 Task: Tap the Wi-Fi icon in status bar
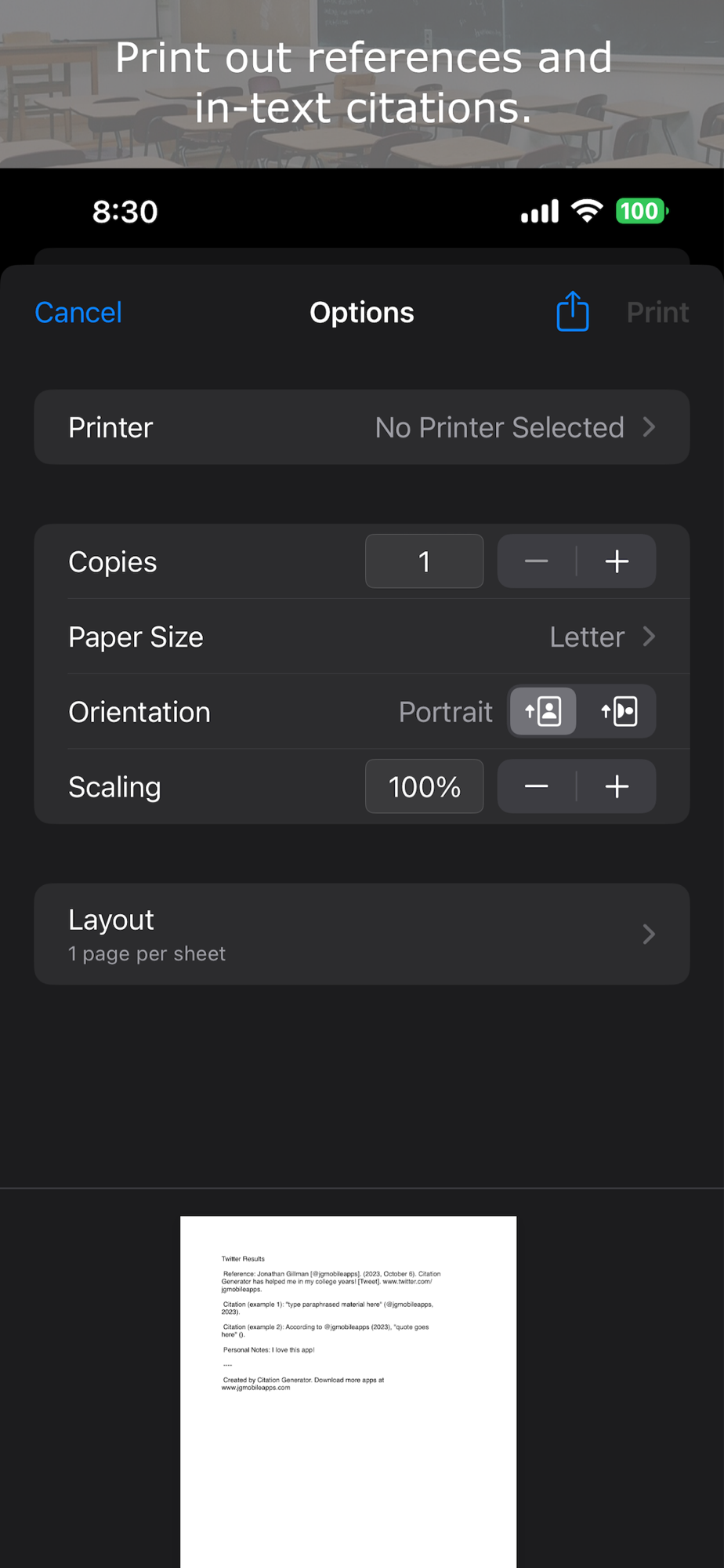click(587, 211)
